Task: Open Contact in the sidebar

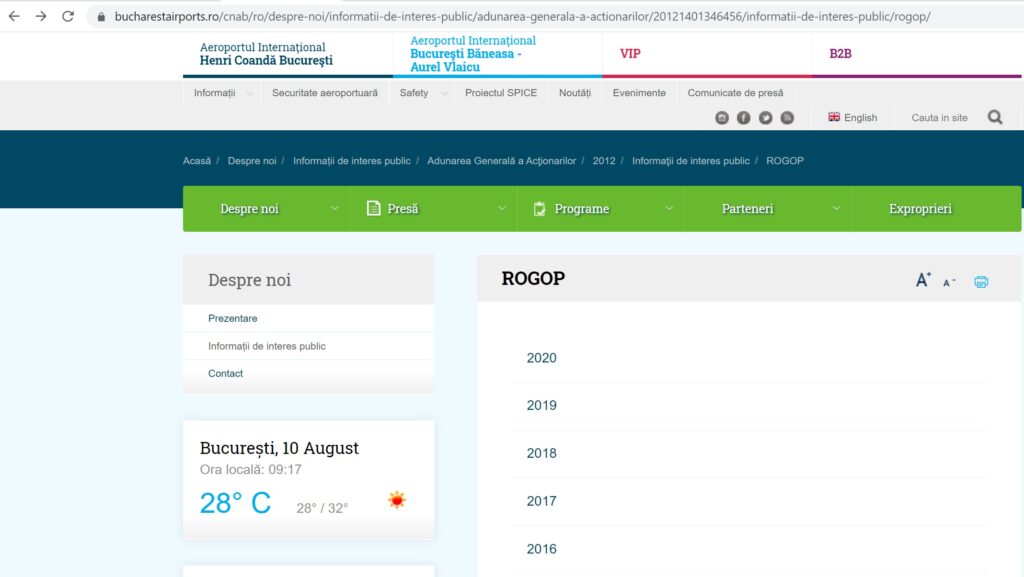Action: pyautogui.click(x=225, y=373)
